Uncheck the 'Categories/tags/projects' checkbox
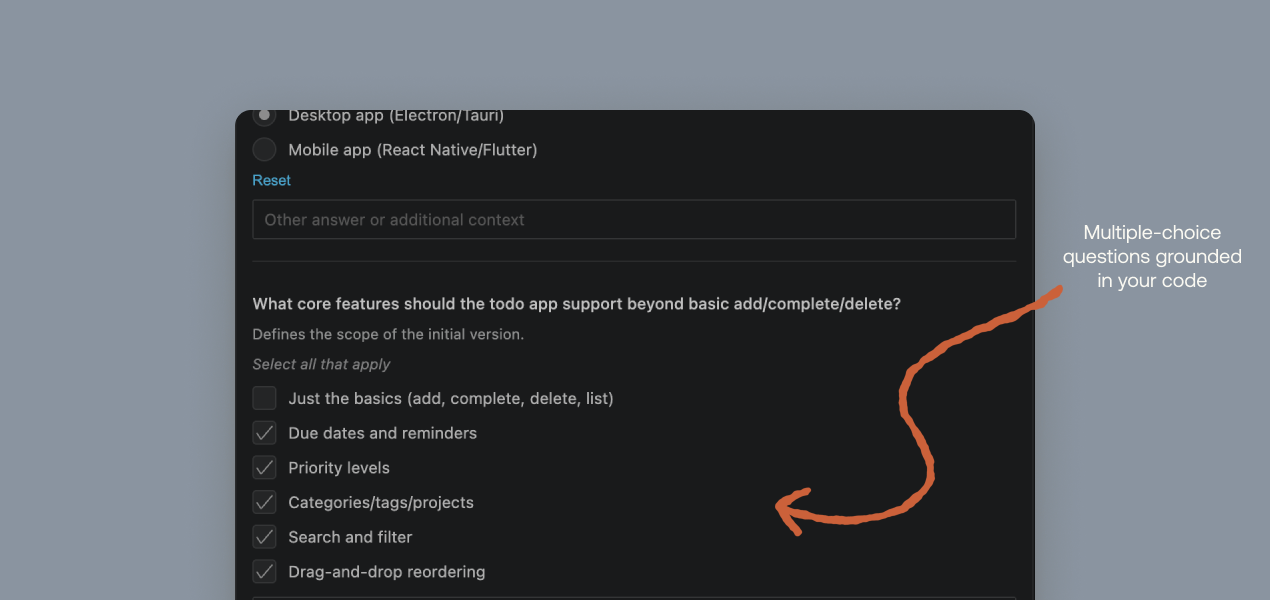Viewport: 1270px width, 600px height. coord(264,502)
